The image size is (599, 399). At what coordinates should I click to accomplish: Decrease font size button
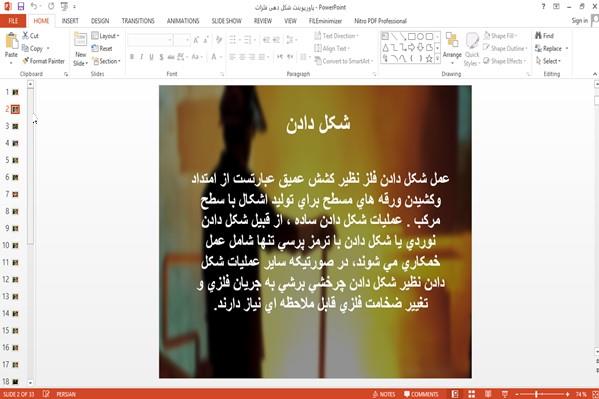pyautogui.click(x=206, y=40)
